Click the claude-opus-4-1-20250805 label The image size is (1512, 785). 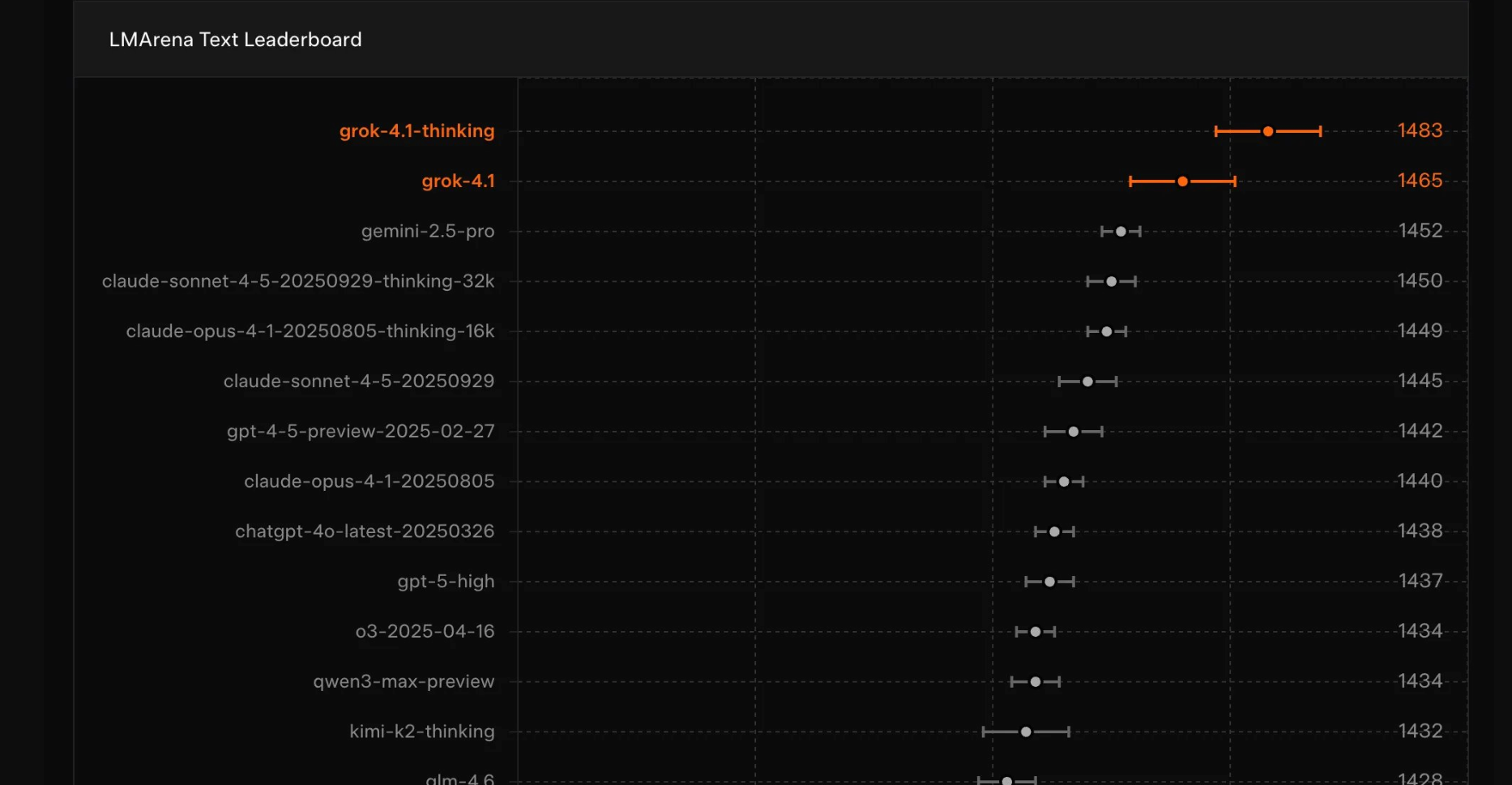coord(369,481)
